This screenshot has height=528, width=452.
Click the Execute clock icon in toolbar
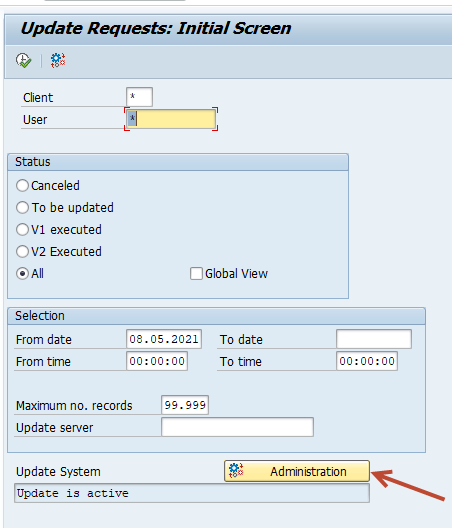[x=23, y=61]
